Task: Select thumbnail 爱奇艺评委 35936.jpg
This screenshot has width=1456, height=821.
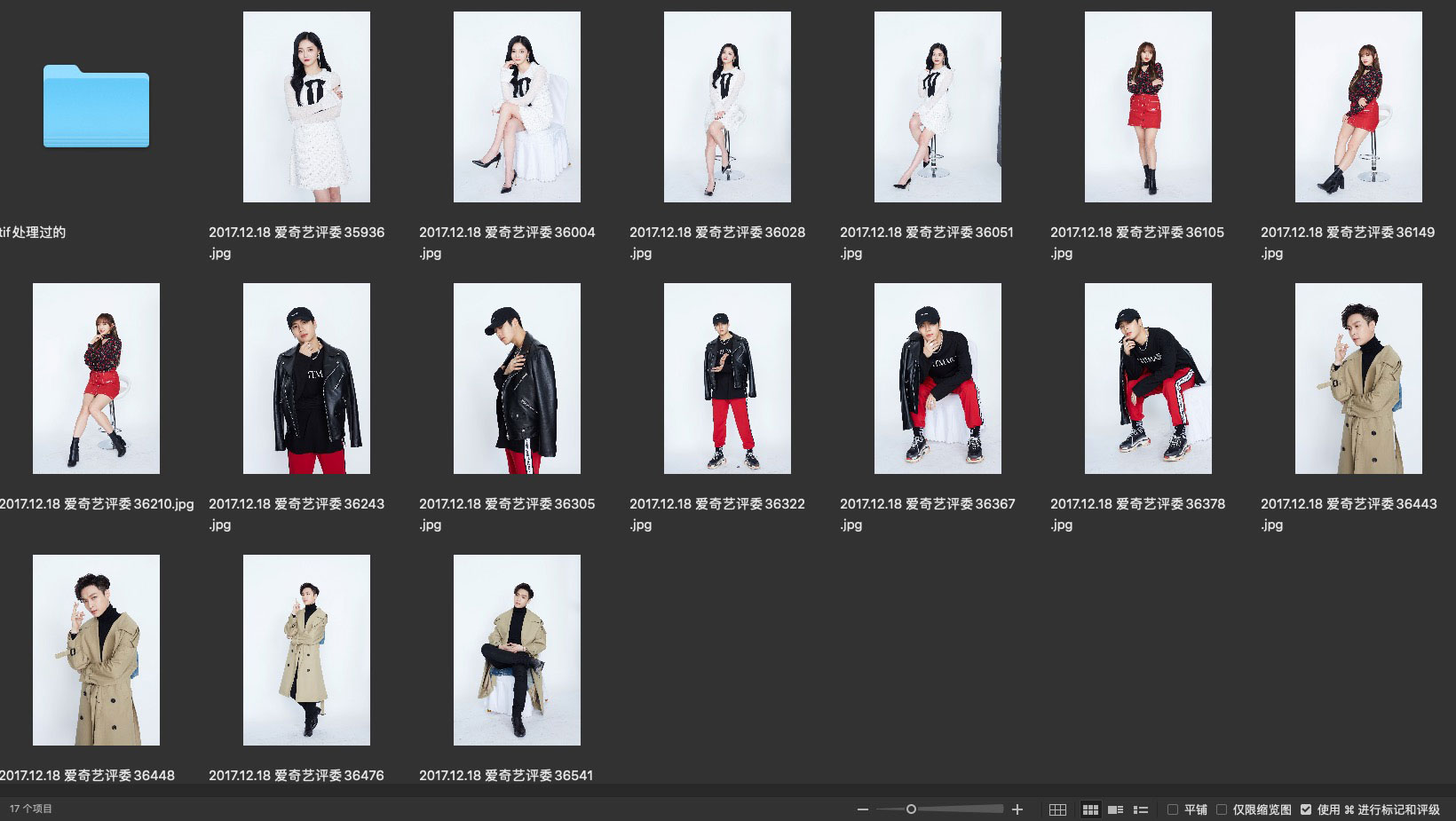Action: [306, 107]
